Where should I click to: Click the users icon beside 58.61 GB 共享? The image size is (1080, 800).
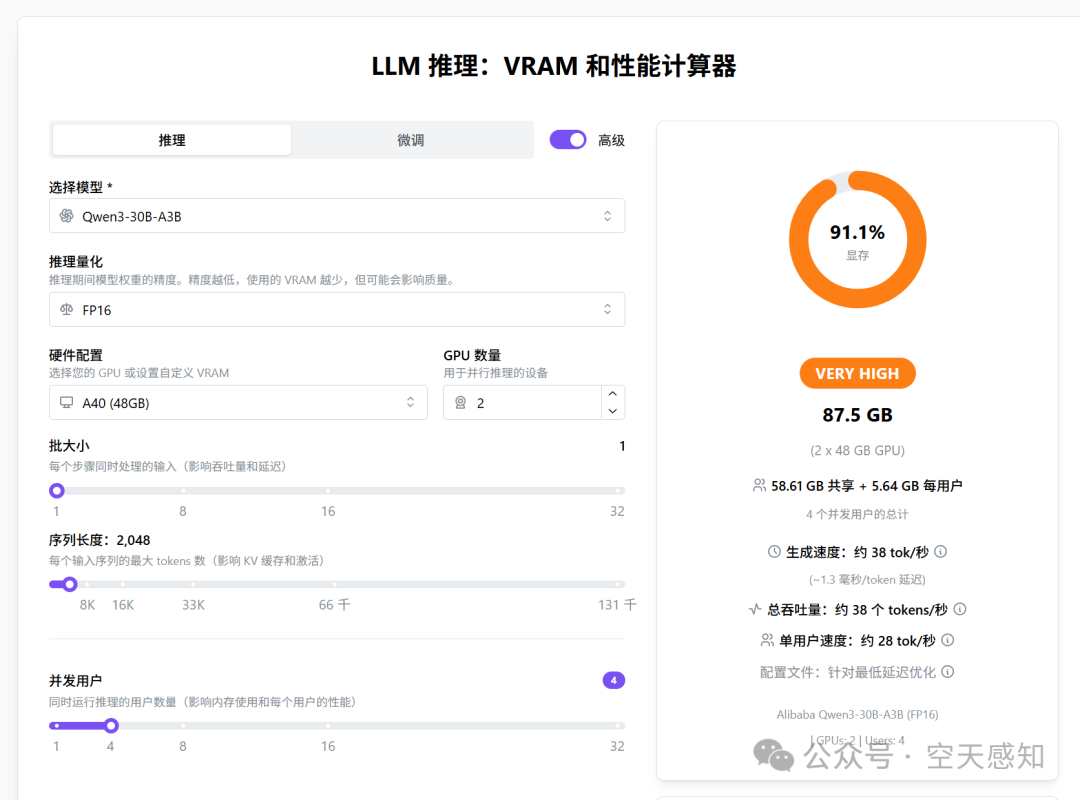click(759, 486)
